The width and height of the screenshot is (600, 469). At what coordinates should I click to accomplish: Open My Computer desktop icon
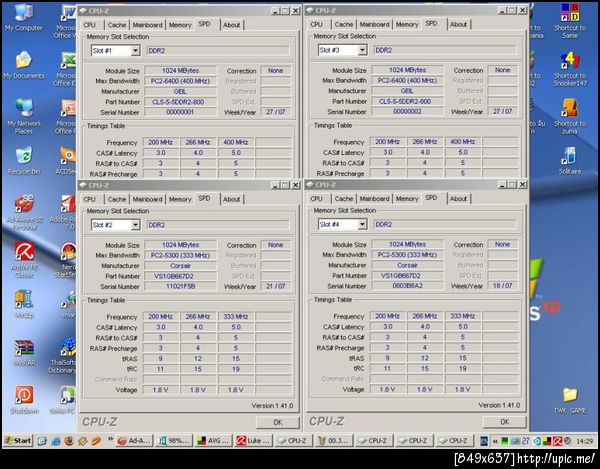point(22,14)
